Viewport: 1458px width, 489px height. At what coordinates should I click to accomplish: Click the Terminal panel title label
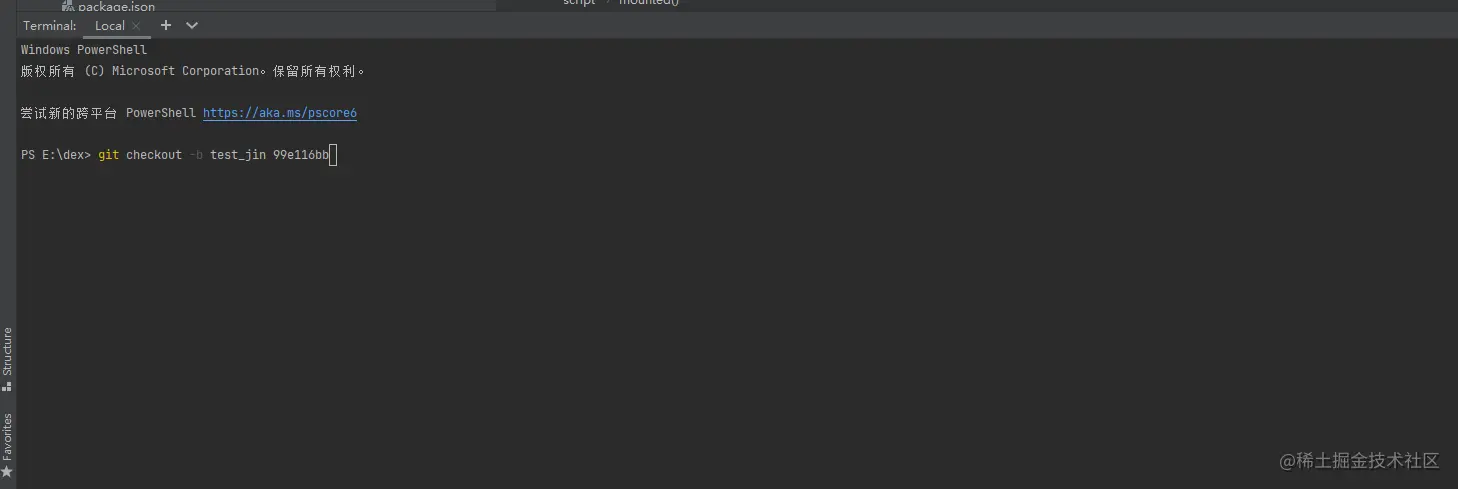[50, 26]
